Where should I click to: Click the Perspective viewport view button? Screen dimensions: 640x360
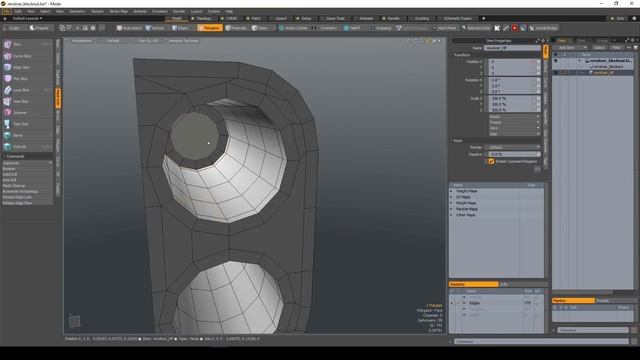(x=82, y=41)
